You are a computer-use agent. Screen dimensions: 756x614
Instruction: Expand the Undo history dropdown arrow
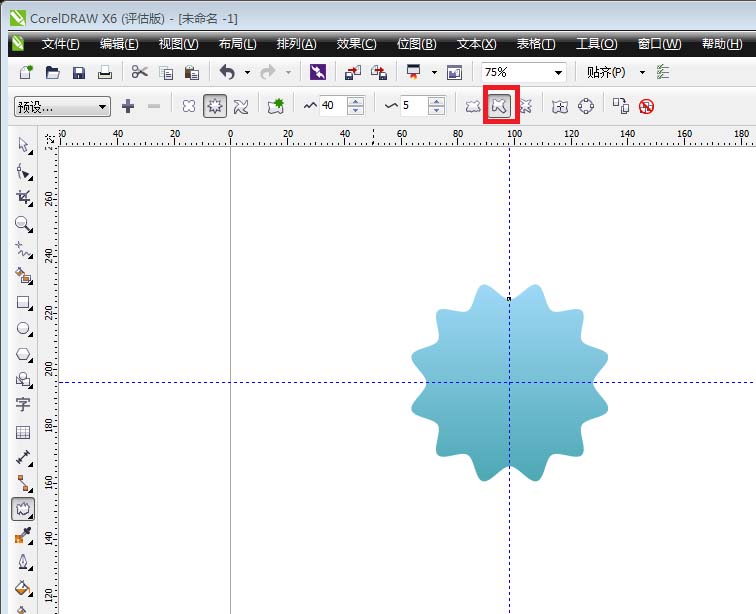click(x=246, y=72)
